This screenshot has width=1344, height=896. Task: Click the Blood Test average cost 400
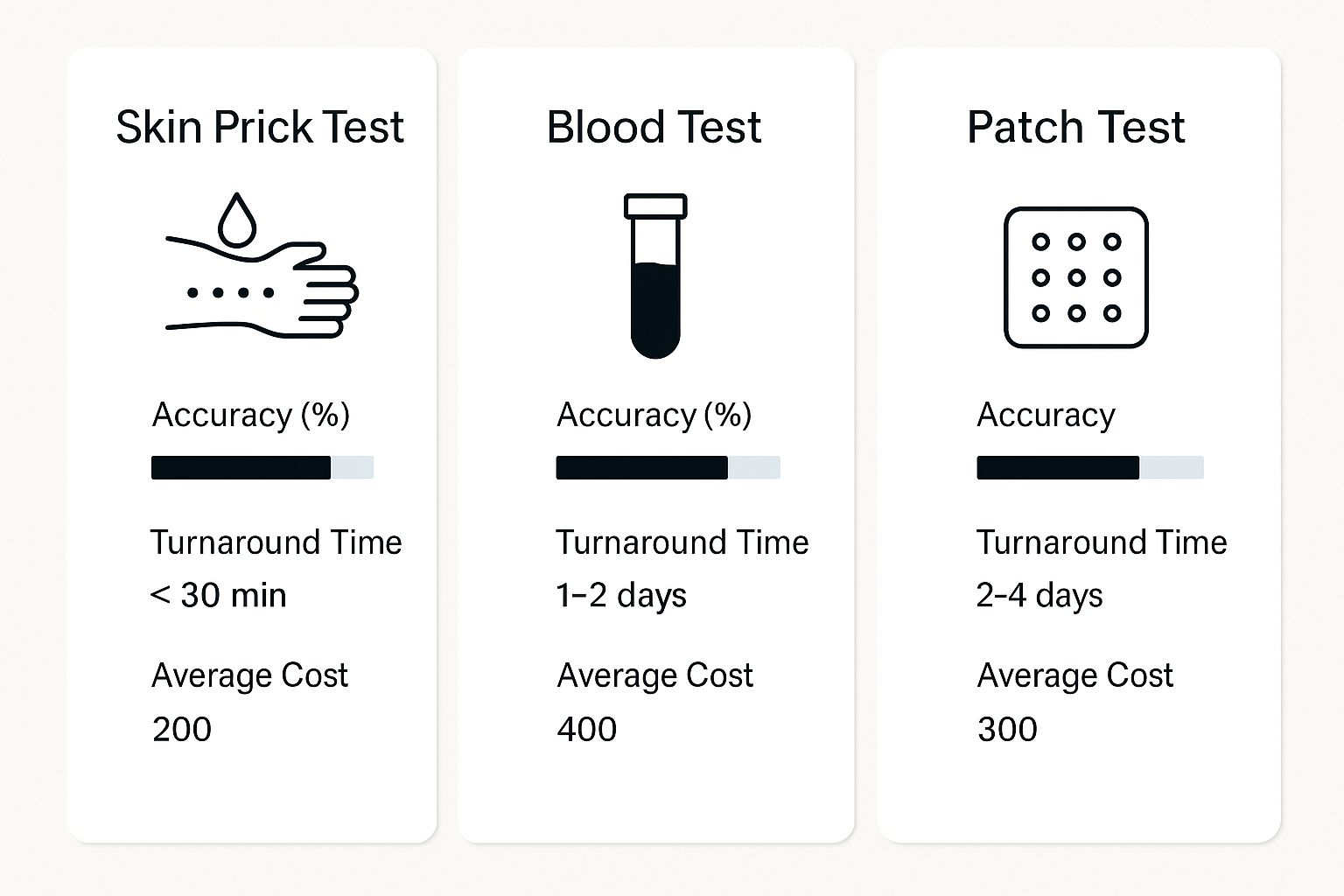tap(587, 729)
